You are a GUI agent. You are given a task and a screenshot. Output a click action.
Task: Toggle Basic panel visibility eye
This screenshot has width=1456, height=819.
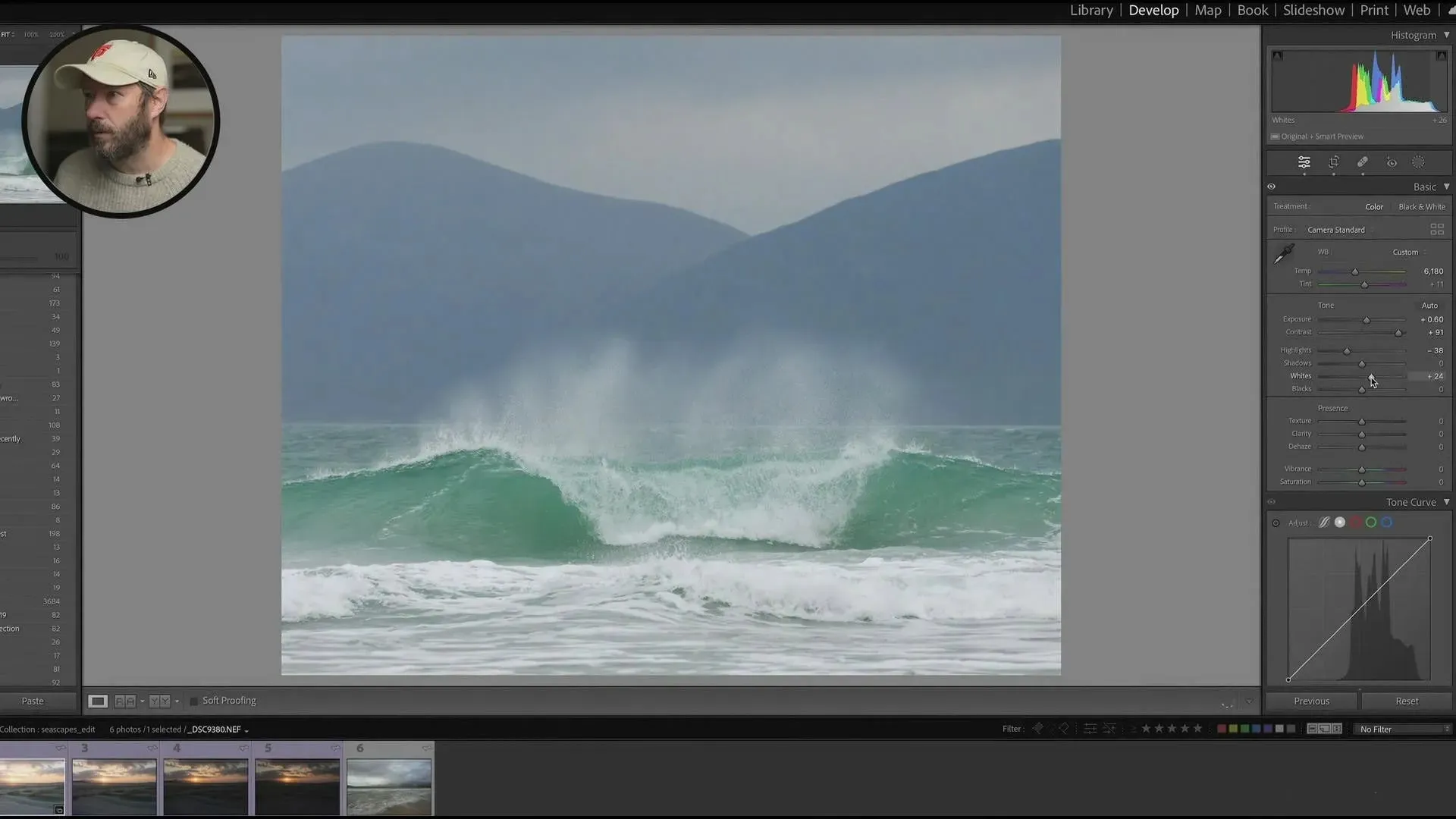click(x=1272, y=187)
